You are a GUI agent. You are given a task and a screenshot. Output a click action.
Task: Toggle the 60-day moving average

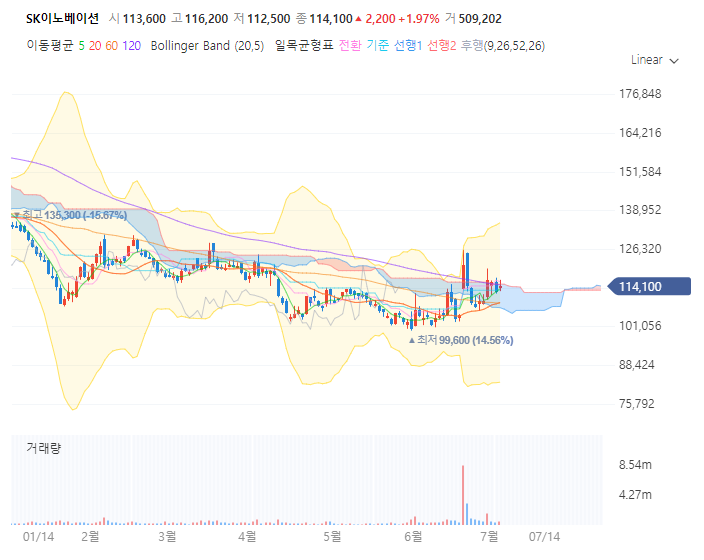(111, 46)
